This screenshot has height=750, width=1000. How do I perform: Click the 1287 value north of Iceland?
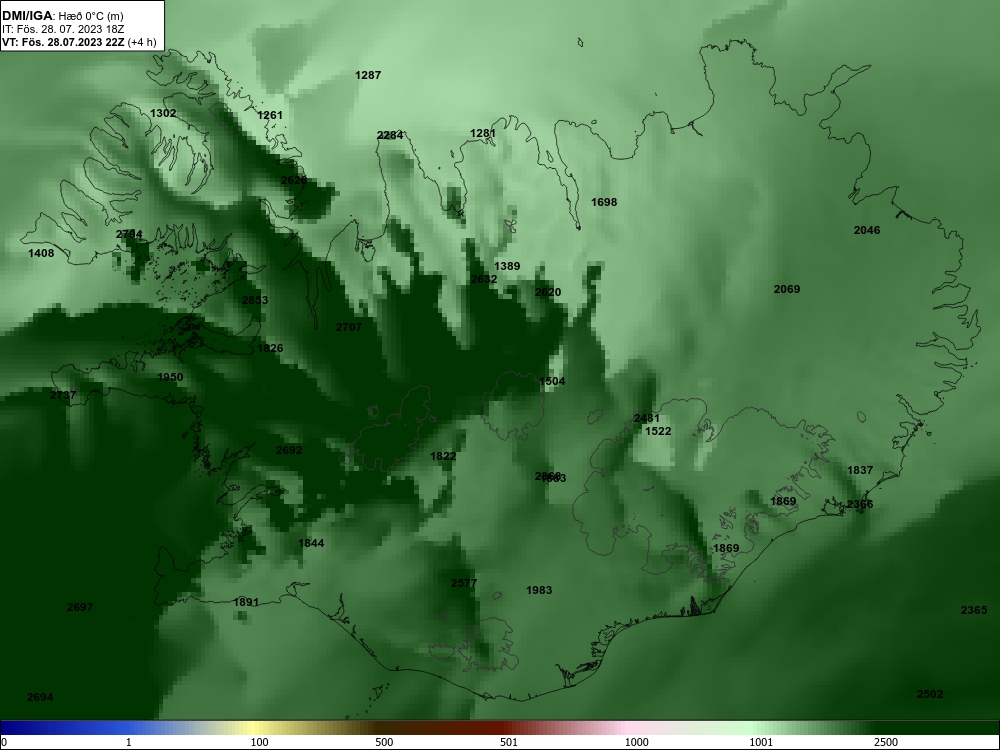pyautogui.click(x=368, y=75)
